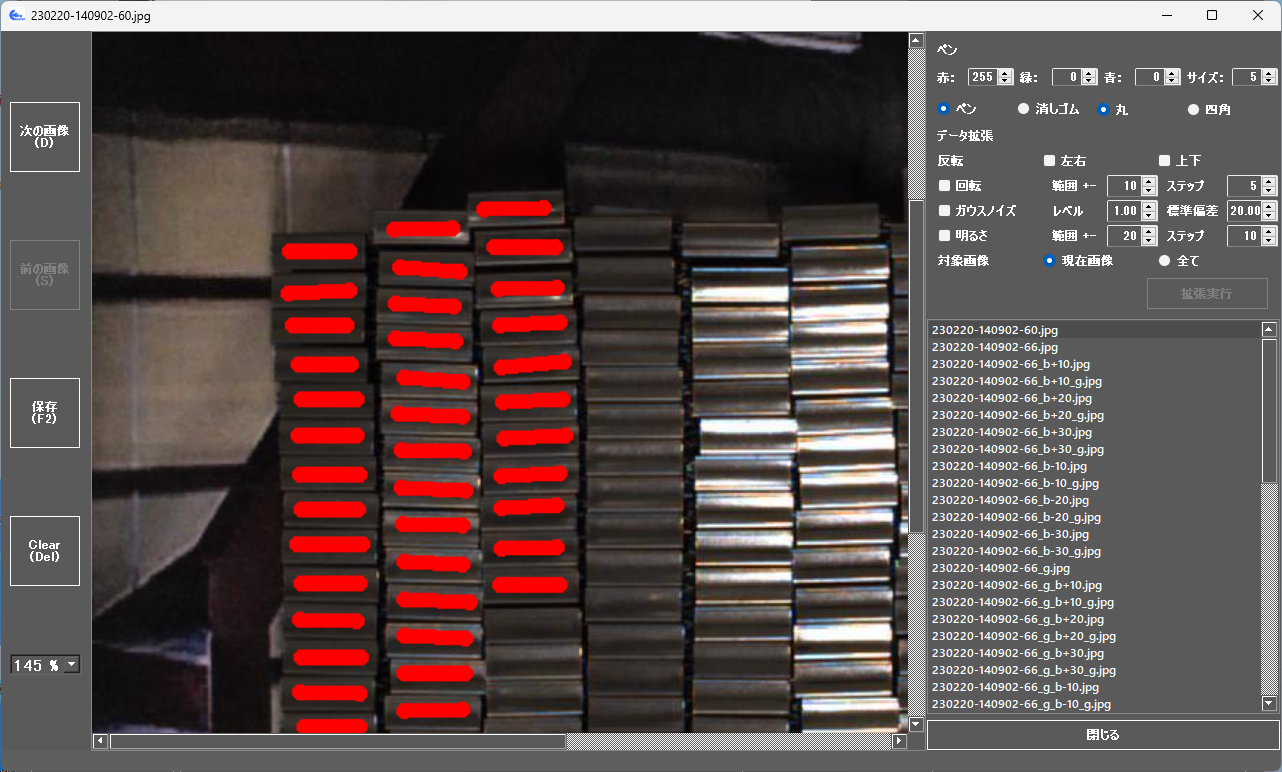1282x772 pixels.
Task: Click the 青 blue value field
Action: click(1150, 76)
